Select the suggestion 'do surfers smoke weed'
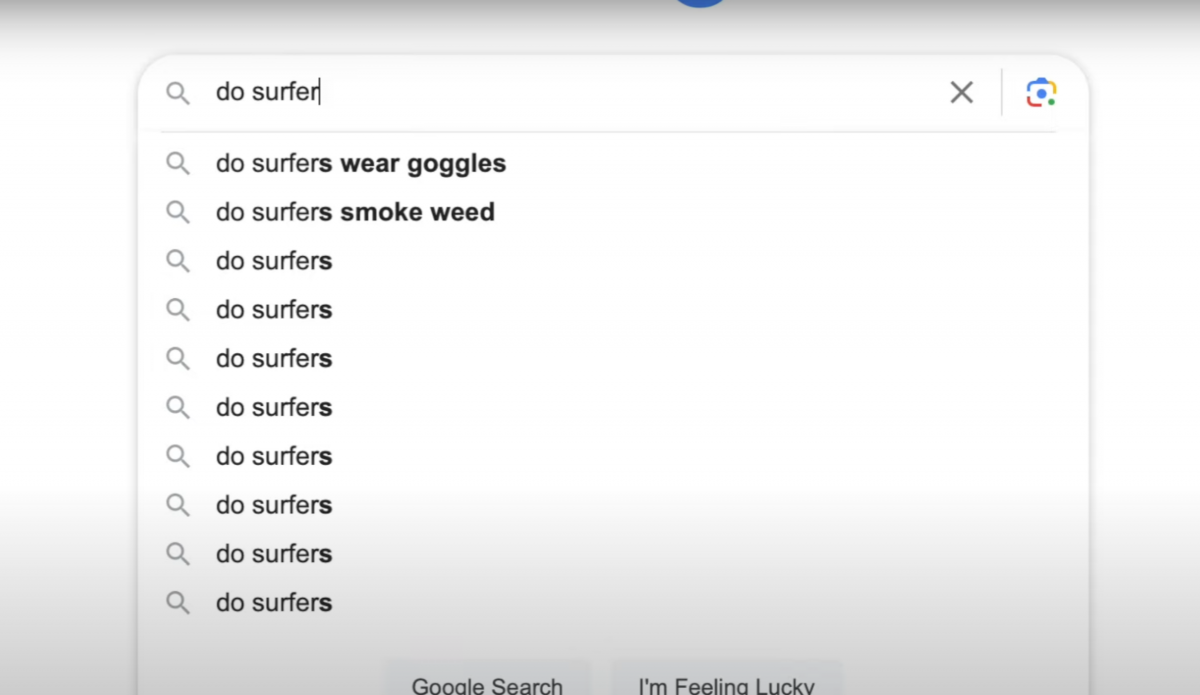1200x695 pixels. pyautogui.click(x=355, y=212)
